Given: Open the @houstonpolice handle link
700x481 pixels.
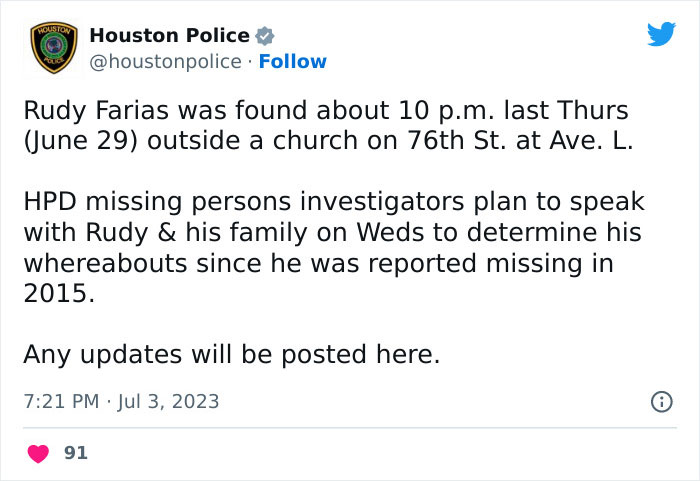Looking at the screenshot, I should coord(165,62).
